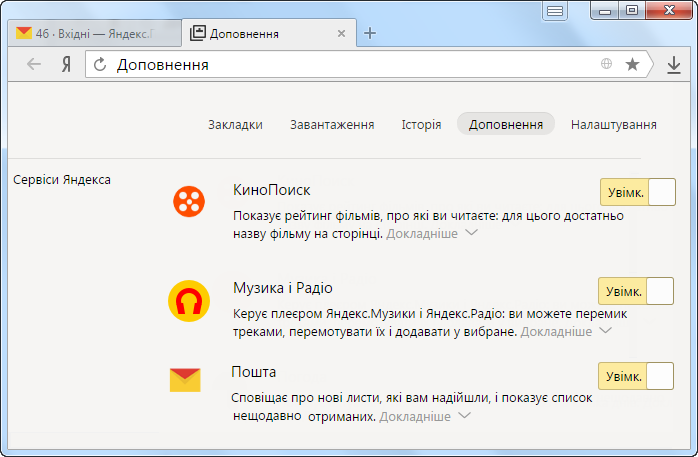Open the Налаштування section
The width and height of the screenshot is (698, 457).
click(614, 125)
